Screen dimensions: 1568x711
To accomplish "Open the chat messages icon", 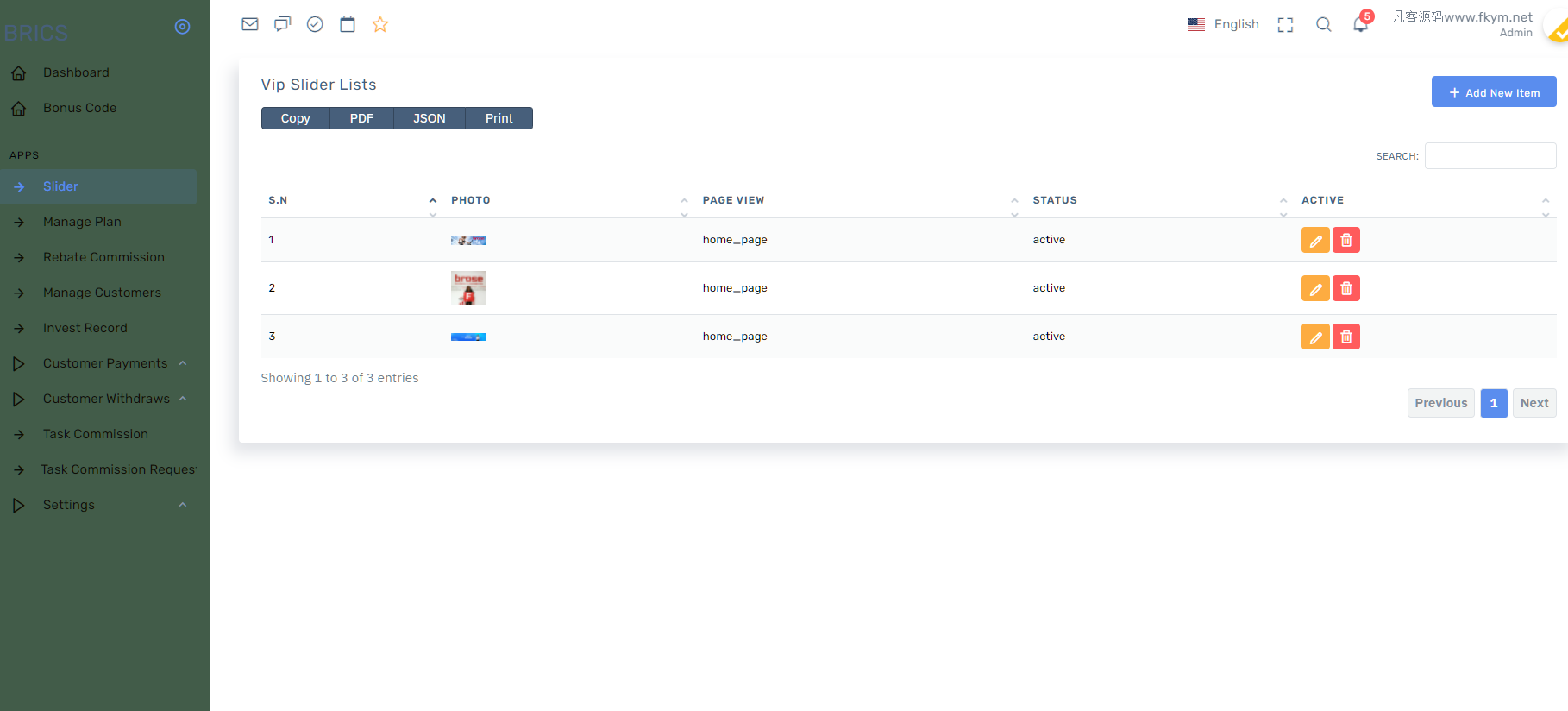I will (282, 24).
